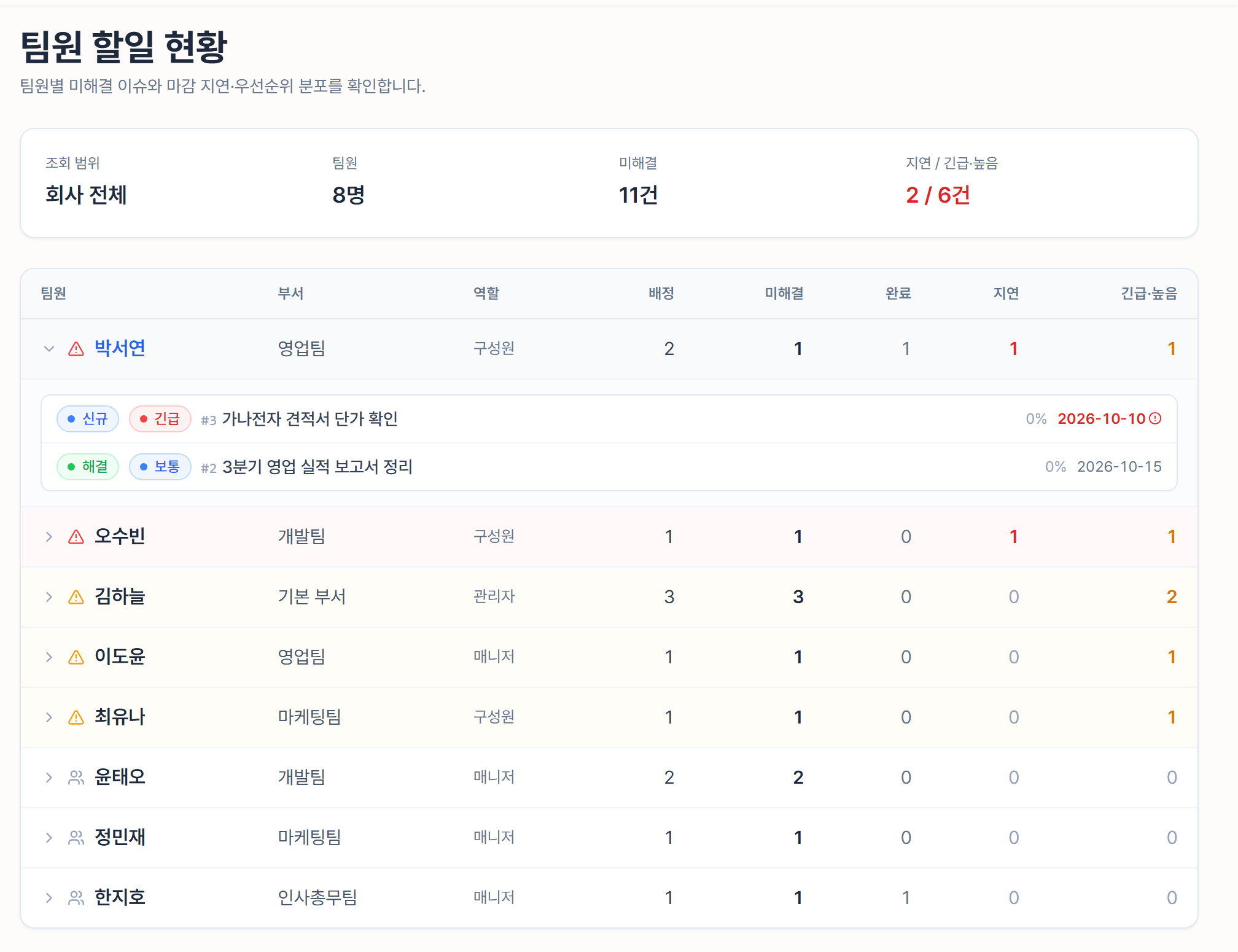Click due date 2026-10-15
Viewport: 1238px width, 952px height.
click(1119, 467)
